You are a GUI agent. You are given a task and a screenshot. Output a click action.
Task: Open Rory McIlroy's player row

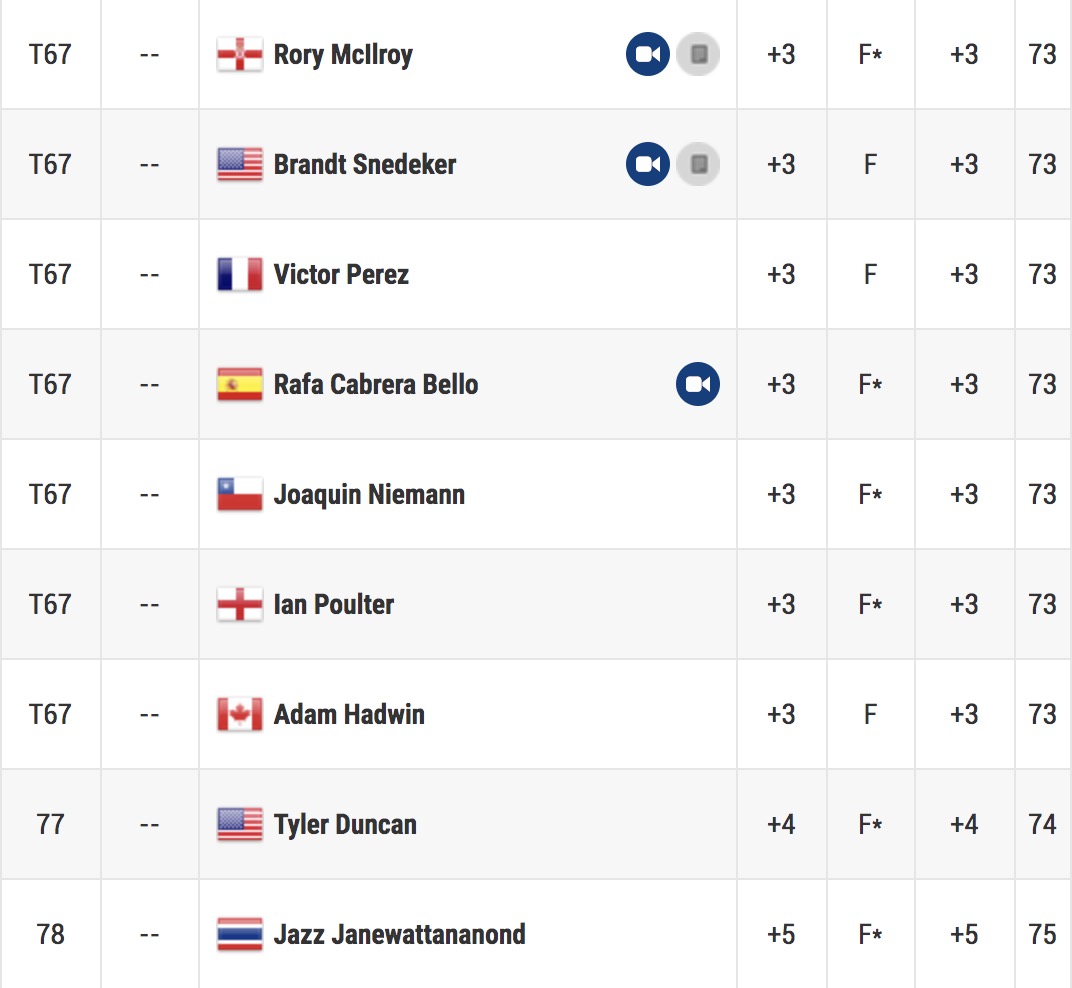(x=536, y=54)
